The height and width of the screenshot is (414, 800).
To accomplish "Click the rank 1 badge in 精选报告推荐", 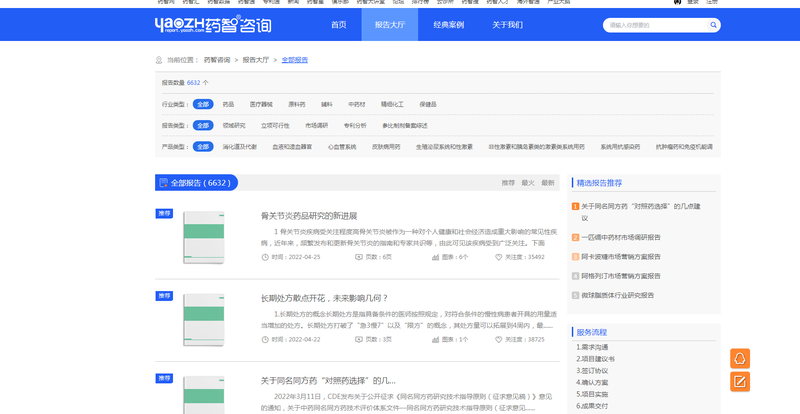I will pyautogui.click(x=575, y=206).
